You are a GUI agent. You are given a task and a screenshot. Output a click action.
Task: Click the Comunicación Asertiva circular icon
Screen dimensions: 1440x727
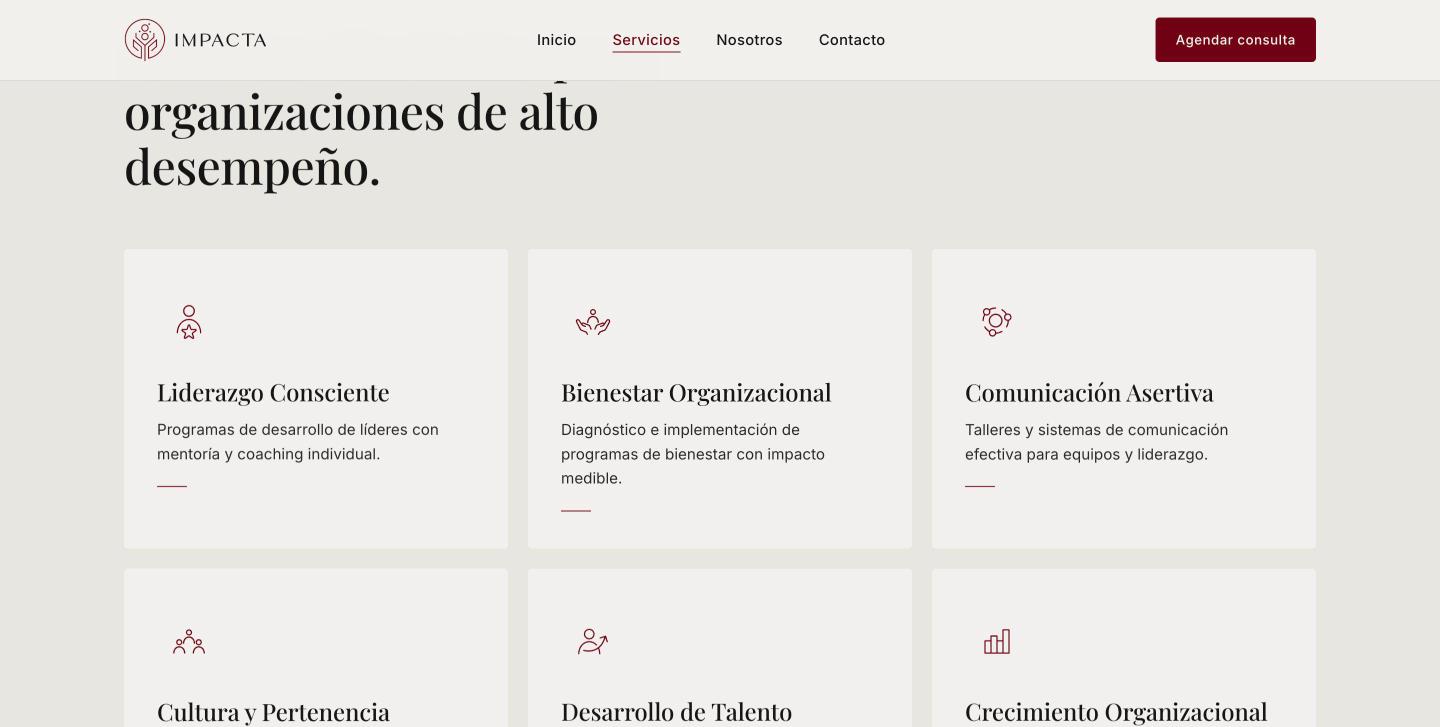click(997, 321)
